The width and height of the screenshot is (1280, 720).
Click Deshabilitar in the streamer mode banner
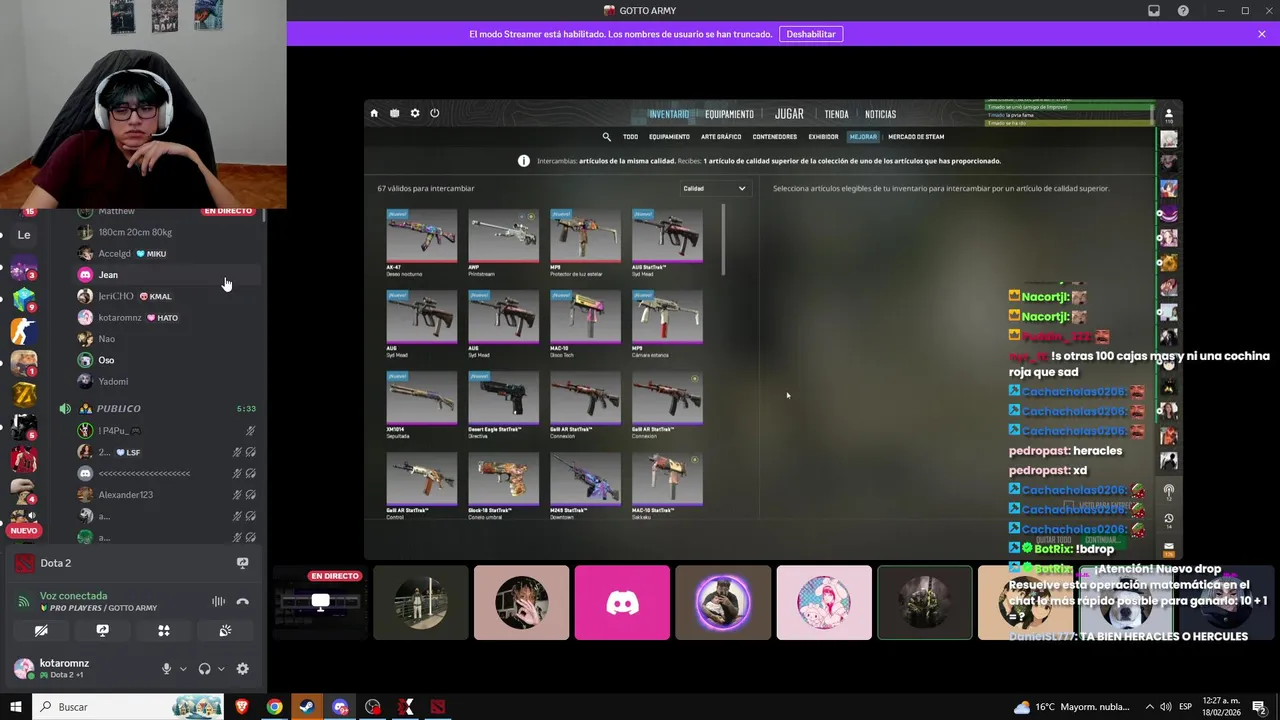pos(811,34)
